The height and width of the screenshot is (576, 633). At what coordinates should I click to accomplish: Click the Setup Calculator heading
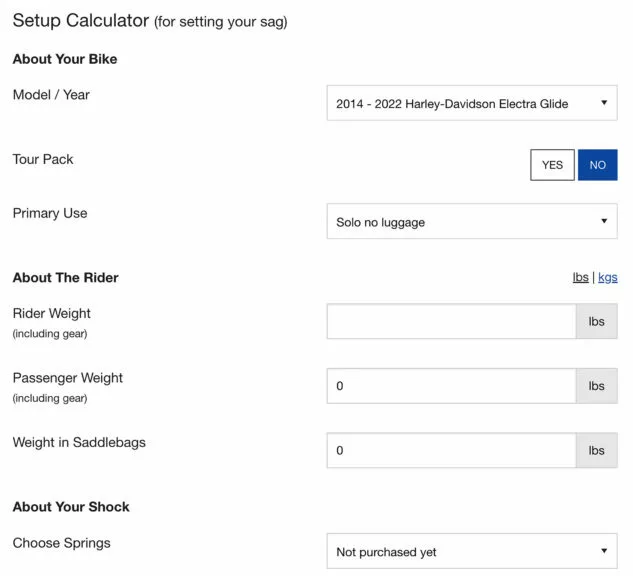click(x=150, y=21)
